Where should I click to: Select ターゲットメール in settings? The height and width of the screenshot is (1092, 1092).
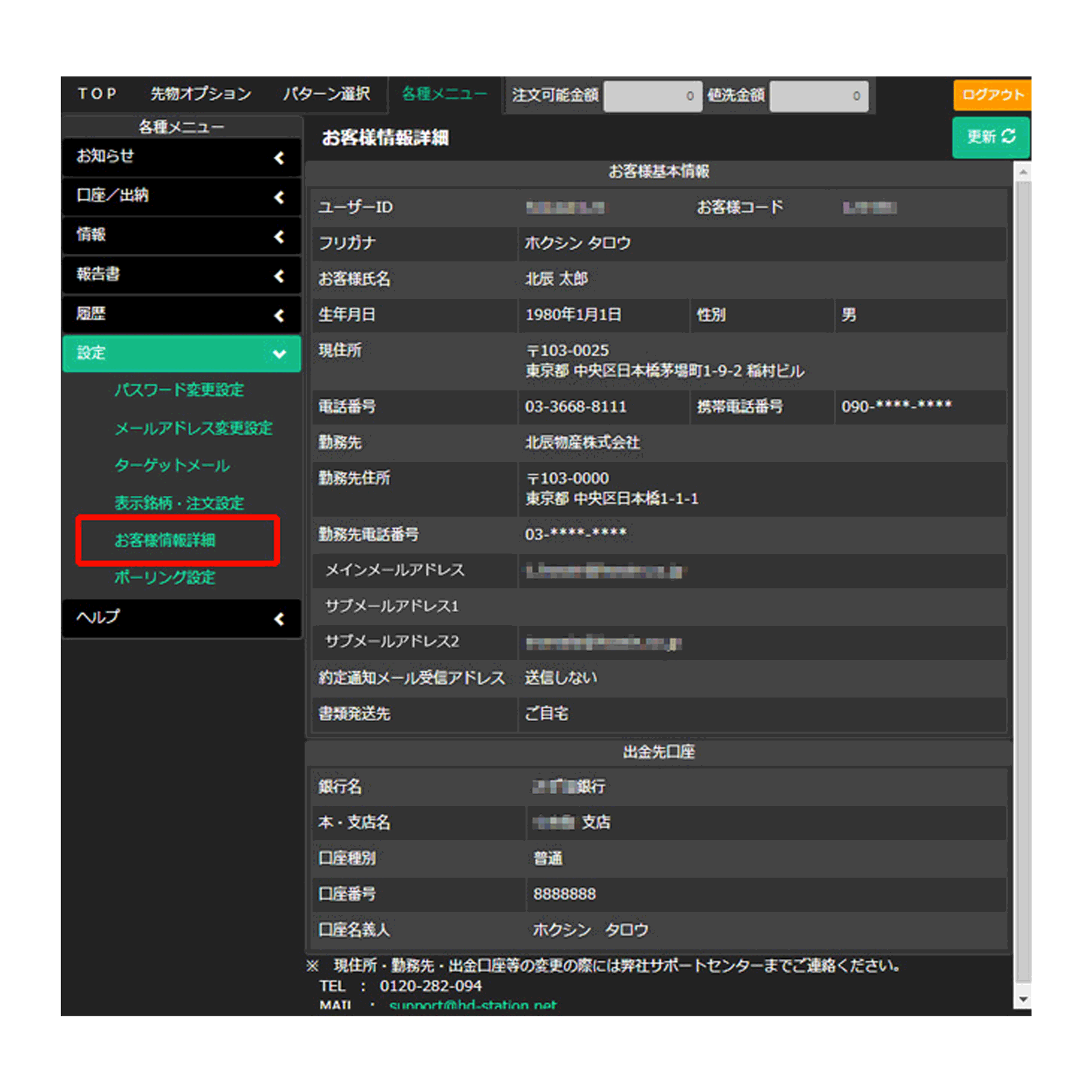(172, 466)
